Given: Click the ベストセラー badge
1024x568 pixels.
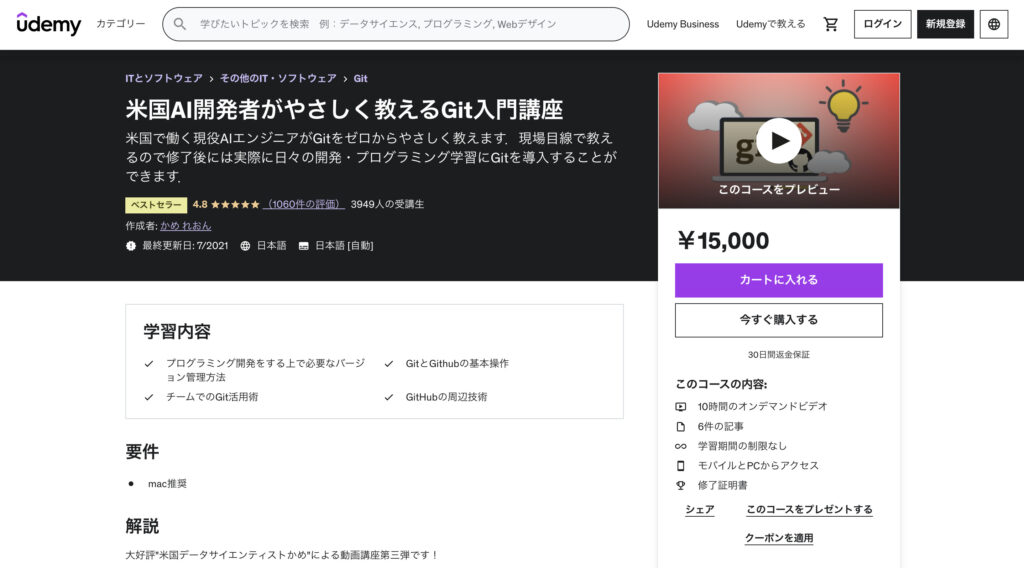Looking at the screenshot, I should tap(156, 205).
